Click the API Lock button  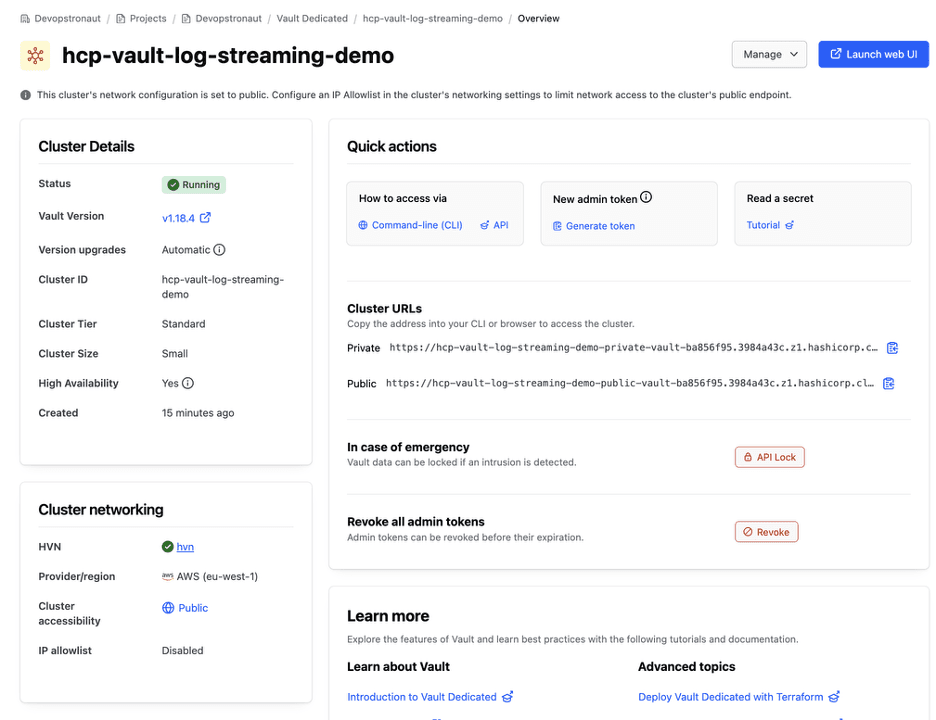(x=769, y=457)
